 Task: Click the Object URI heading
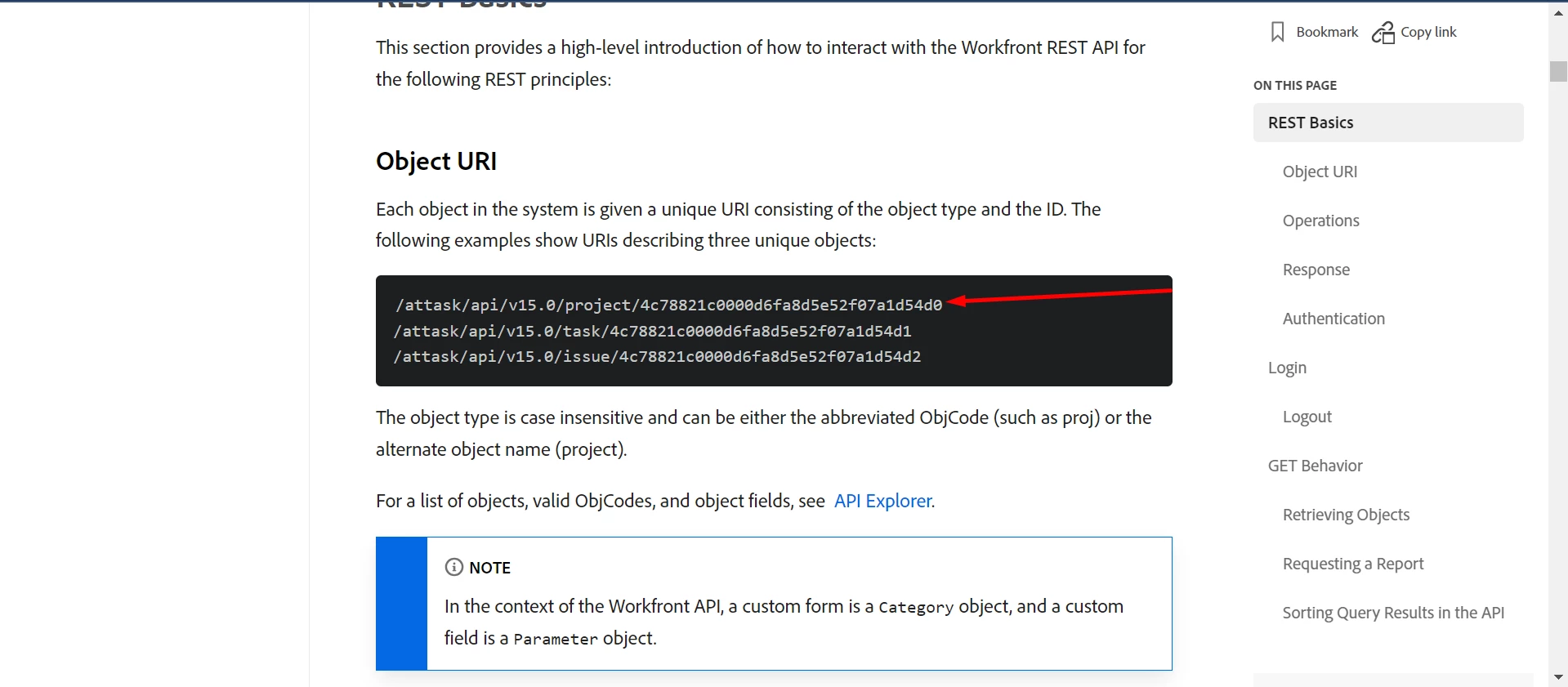click(x=436, y=161)
